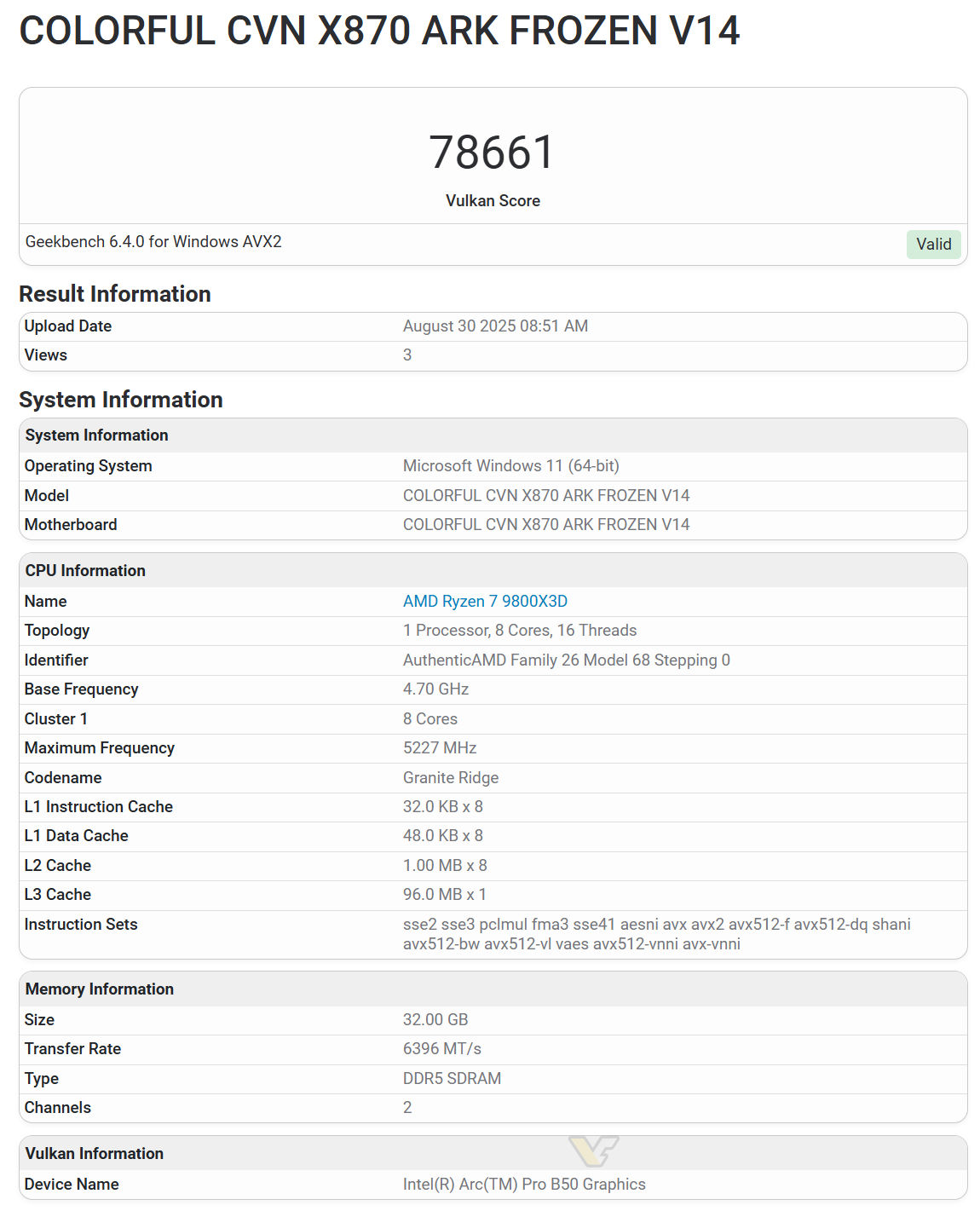
Task: Click the Operating System label
Action: [89, 466]
